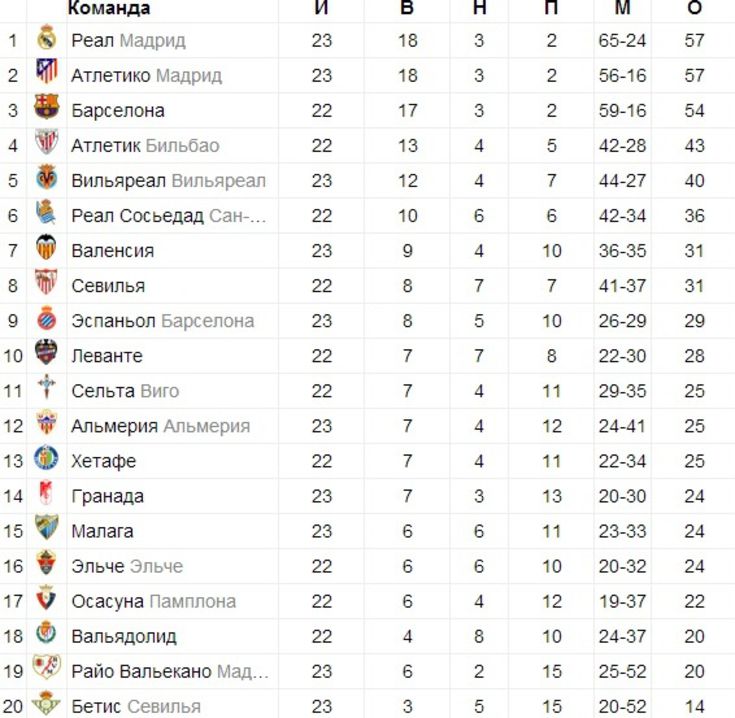The image size is (735, 718).
Task: Click the Real Madrid club crest
Action: point(46,37)
